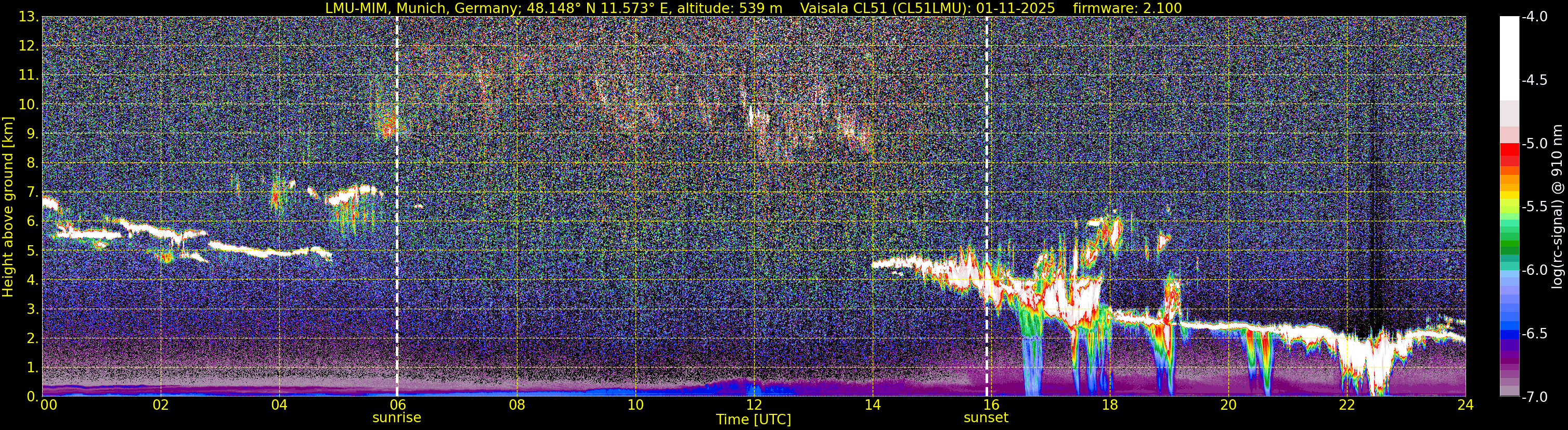Screen dimensions: 1568x430
Task: Click the height-axis tick label '10.'
Action: tap(29, 105)
